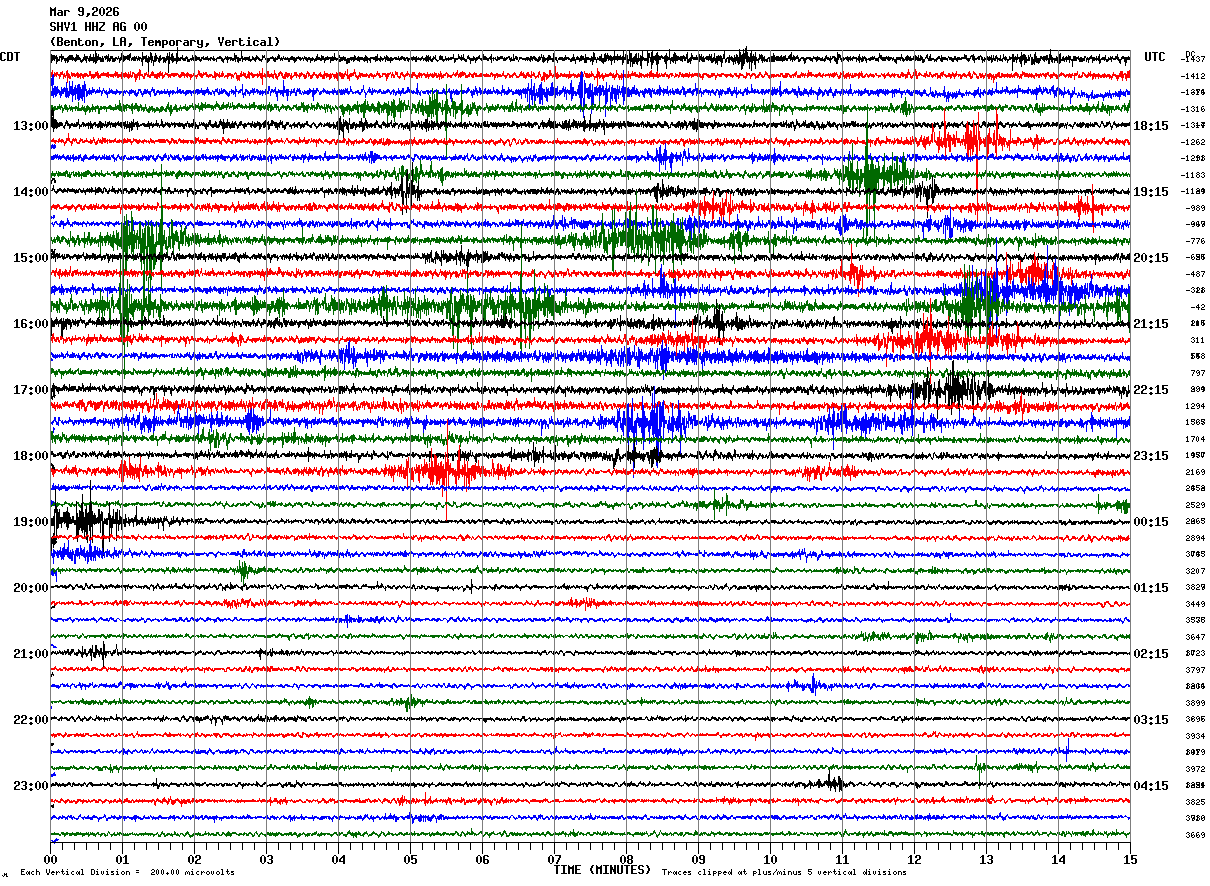Click the 03:15 UTC time label
The height and width of the screenshot is (886, 1210).
pyautogui.click(x=1151, y=720)
